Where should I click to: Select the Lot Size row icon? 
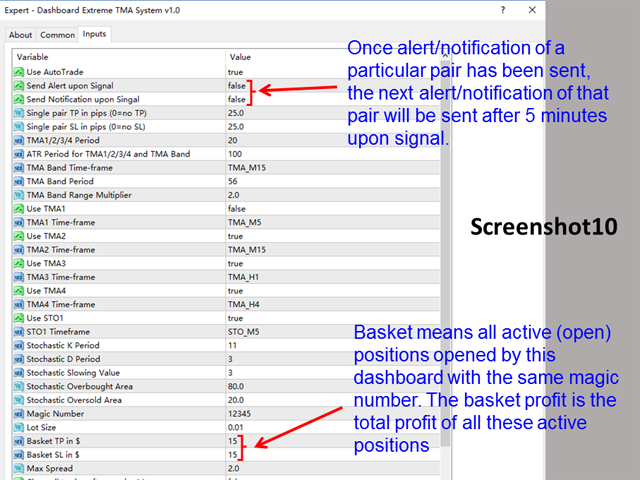coord(19,427)
